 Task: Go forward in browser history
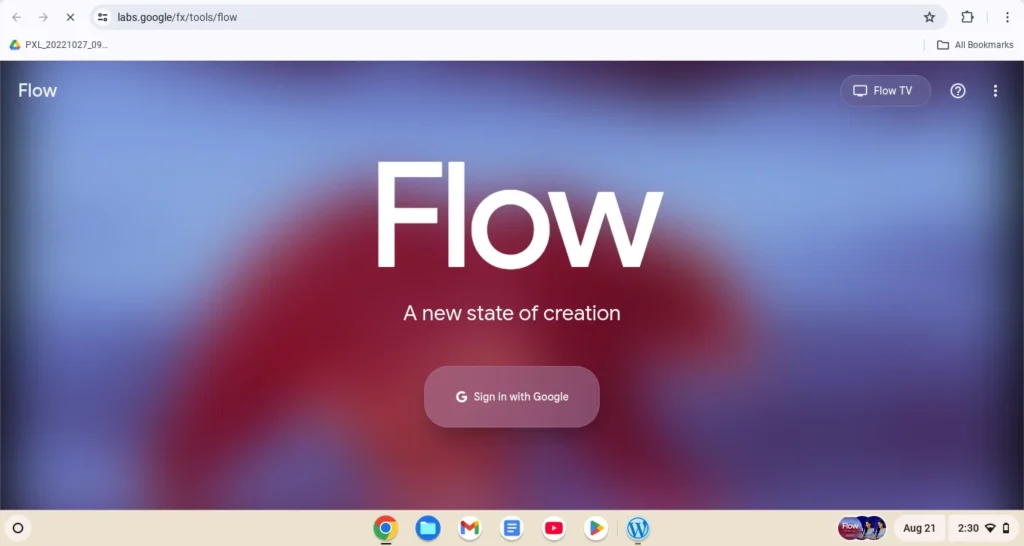point(43,17)
